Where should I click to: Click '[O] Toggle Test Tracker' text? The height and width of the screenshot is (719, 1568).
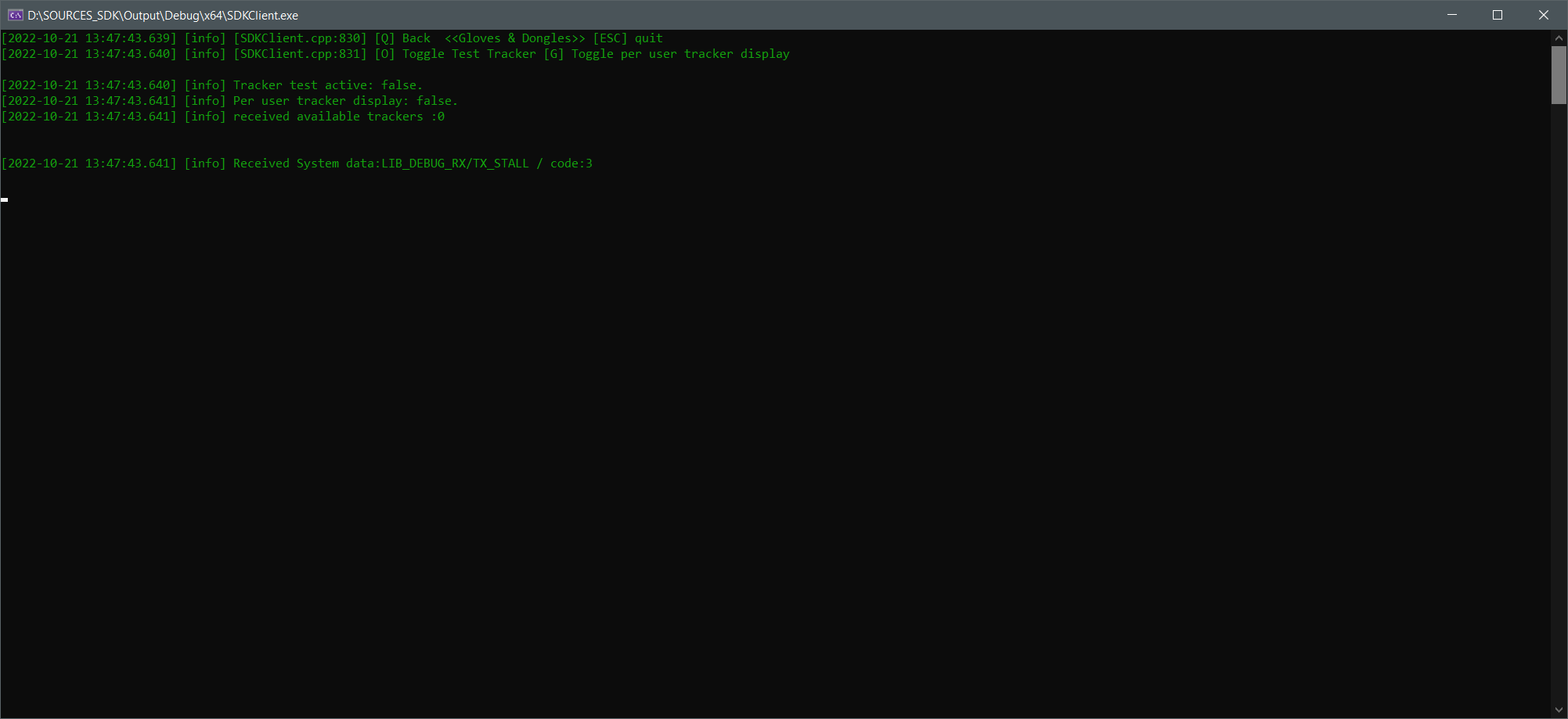point(456,54)
